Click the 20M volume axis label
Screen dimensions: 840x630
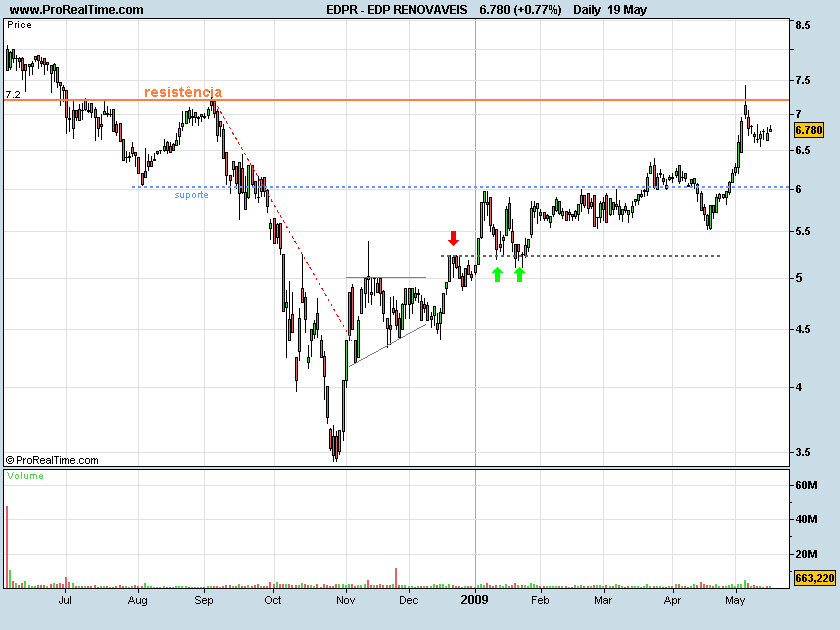[806, 554]
